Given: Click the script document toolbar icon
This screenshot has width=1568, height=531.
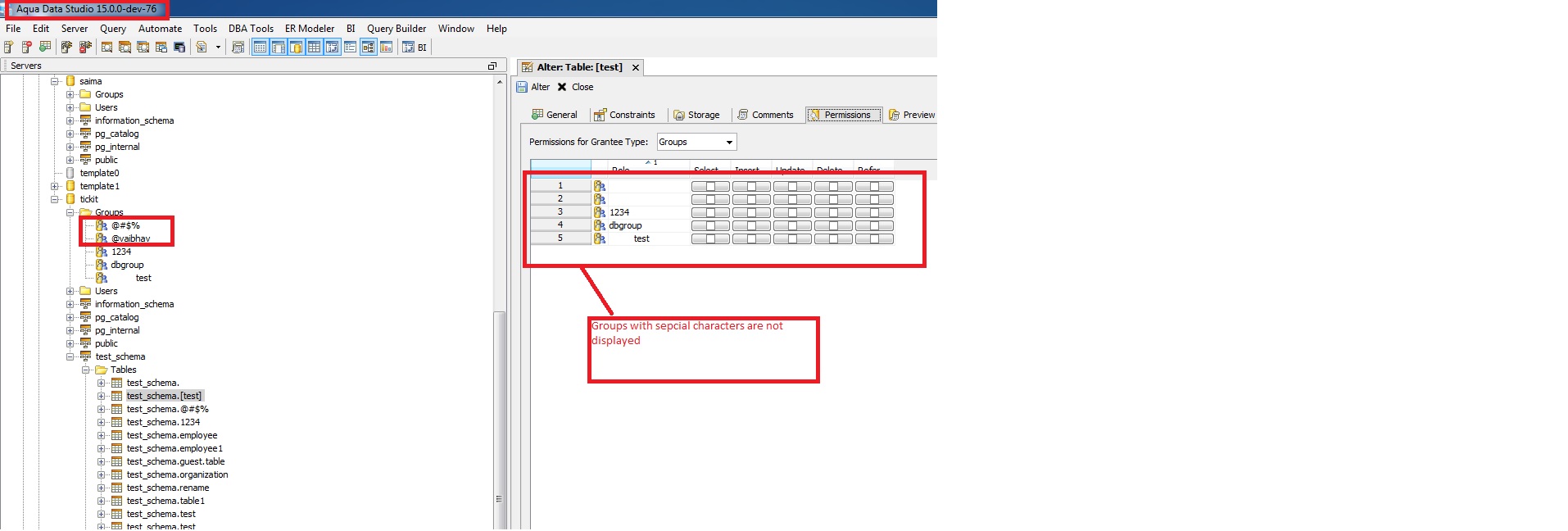Looking at the screenshot, I should [x=202, y=47].
